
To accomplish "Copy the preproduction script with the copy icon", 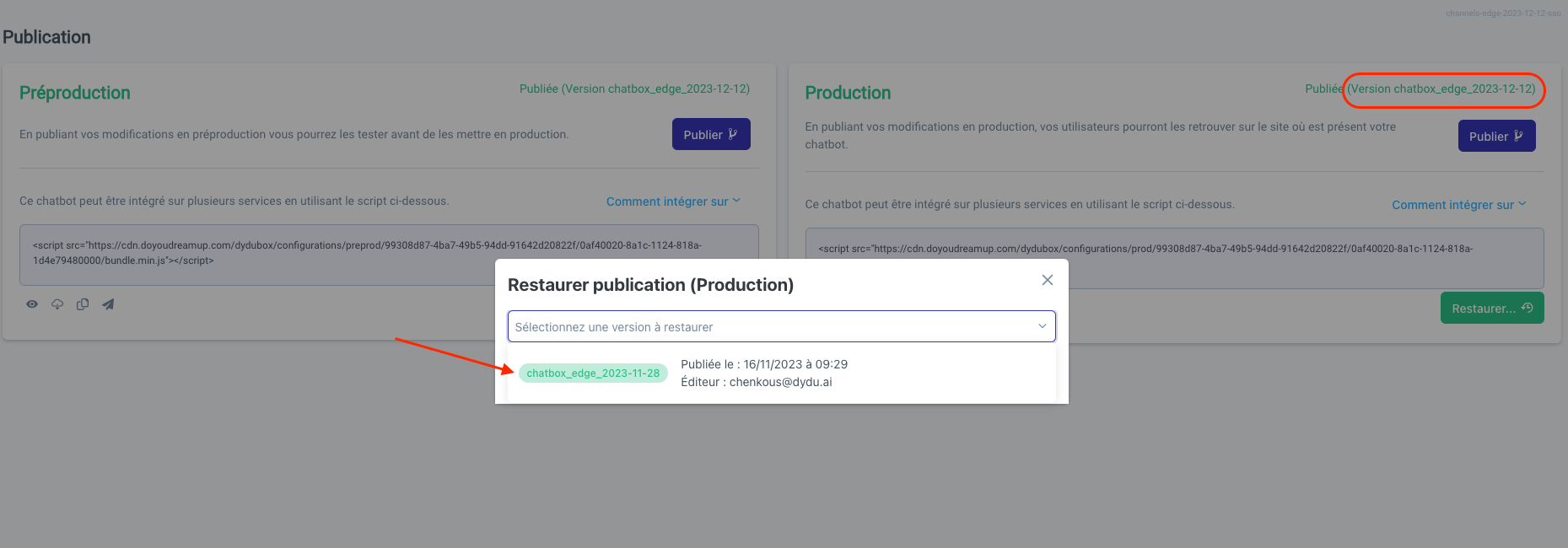I will pos(83,304).
